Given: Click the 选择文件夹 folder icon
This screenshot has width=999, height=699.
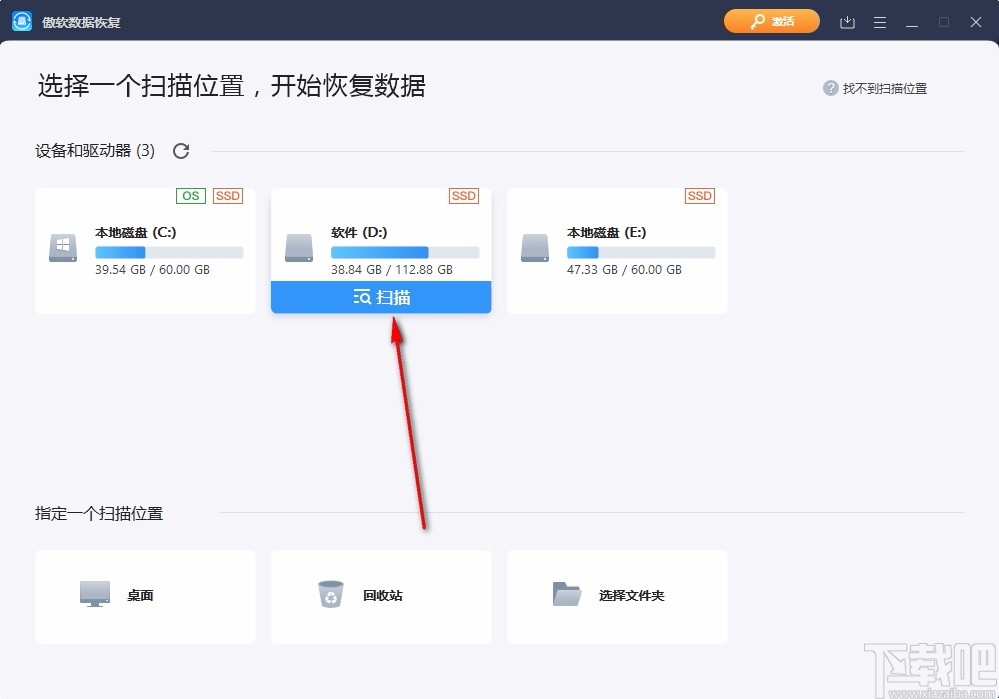Looking at the screenshot, I should tap(567, 592).
